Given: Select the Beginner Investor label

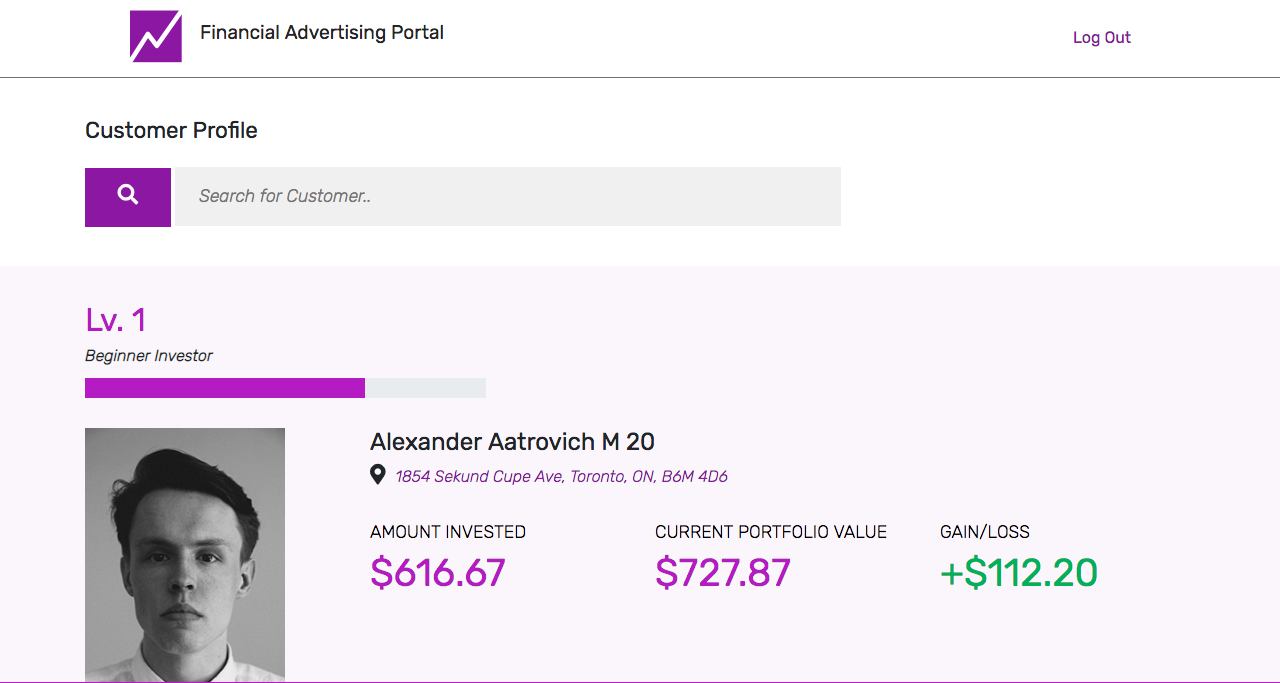Looking at the screenshot, I should (149, 356).
